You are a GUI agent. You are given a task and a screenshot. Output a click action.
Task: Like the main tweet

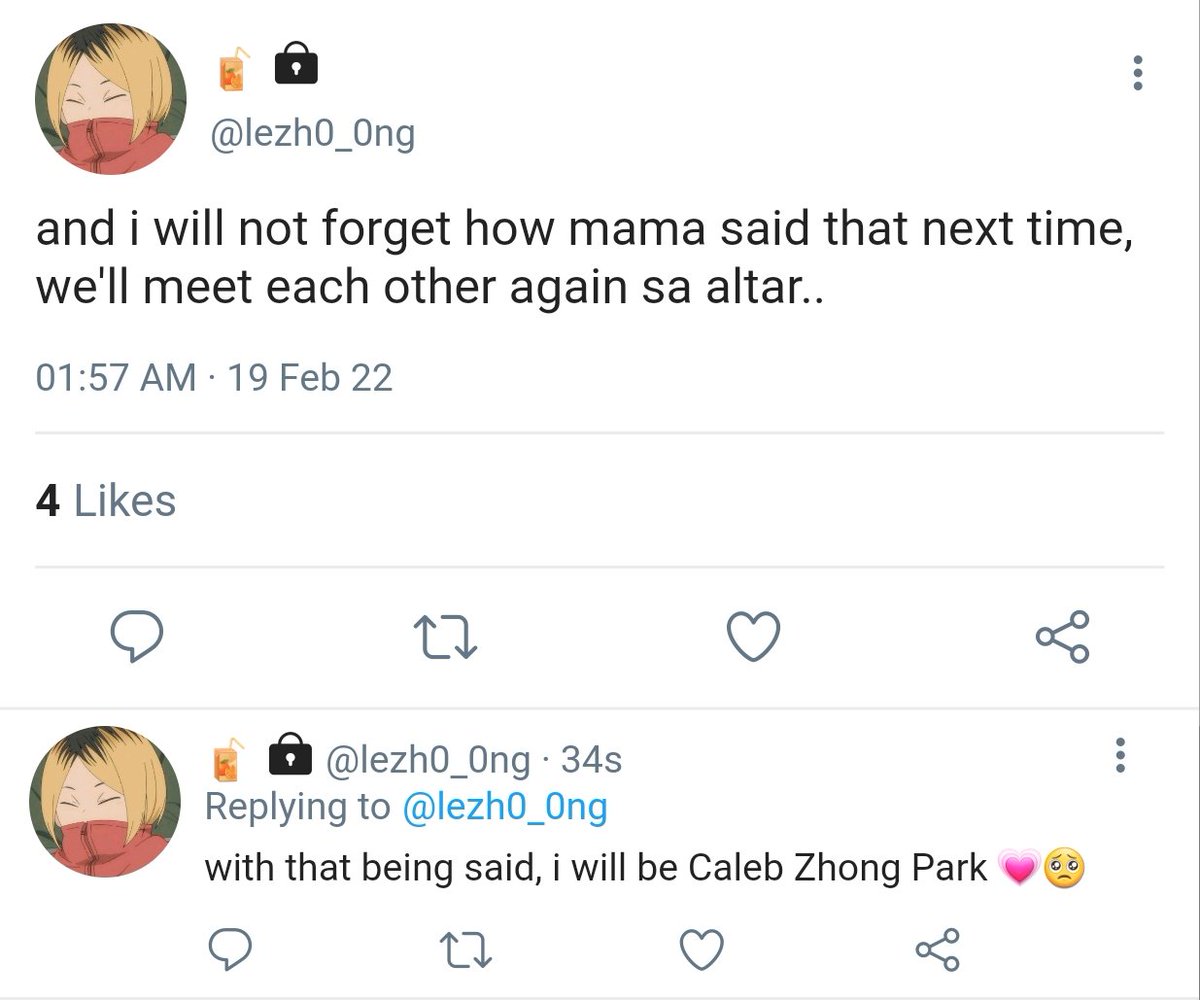pos(753,638)
